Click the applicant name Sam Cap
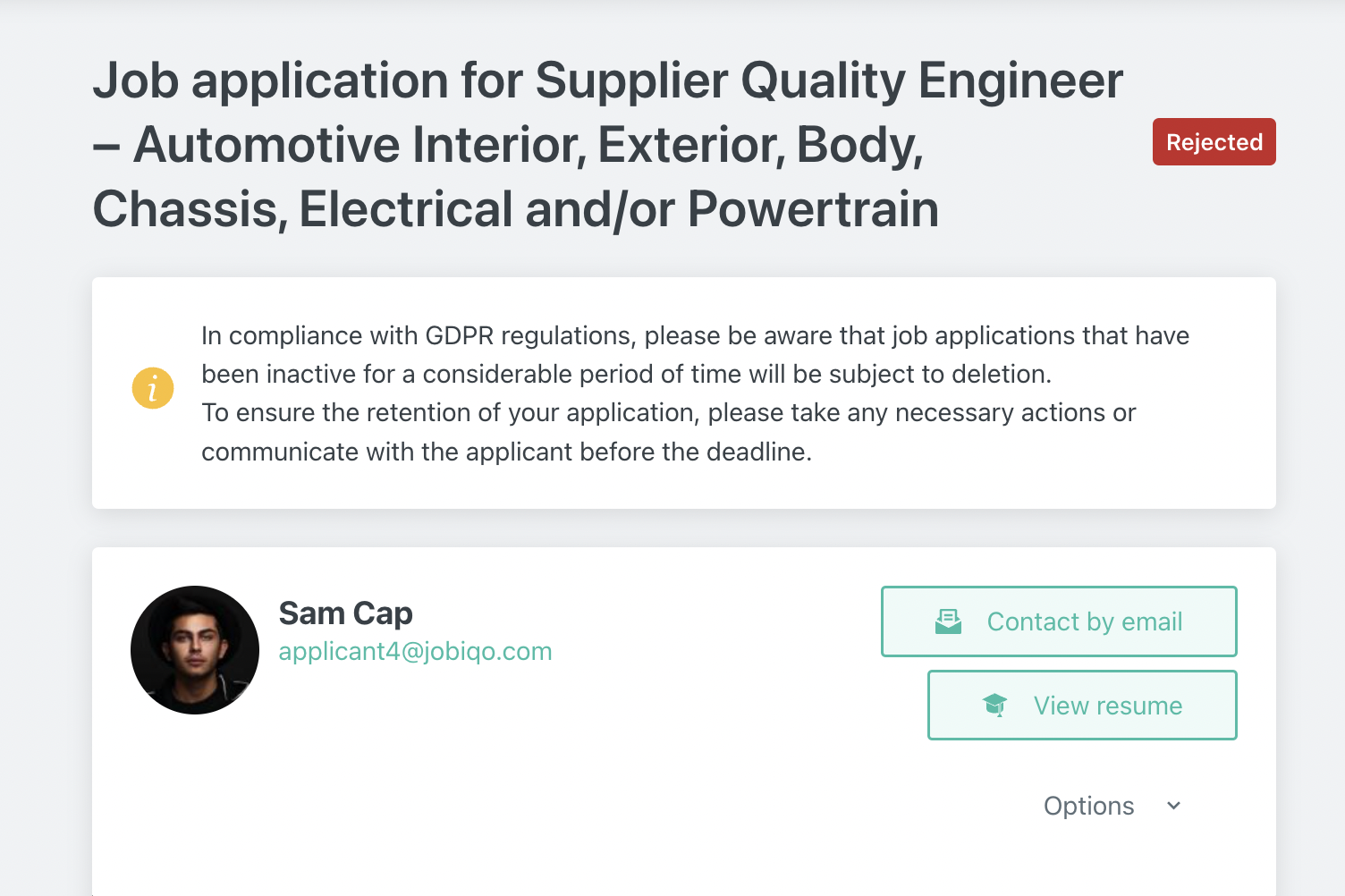Screen dimensions: 1345x896 click(345, 613)
